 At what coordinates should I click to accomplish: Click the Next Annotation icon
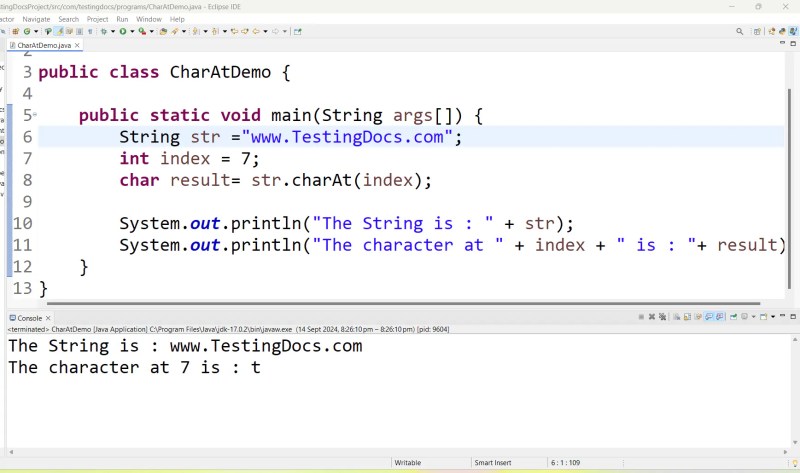point(195,32)
